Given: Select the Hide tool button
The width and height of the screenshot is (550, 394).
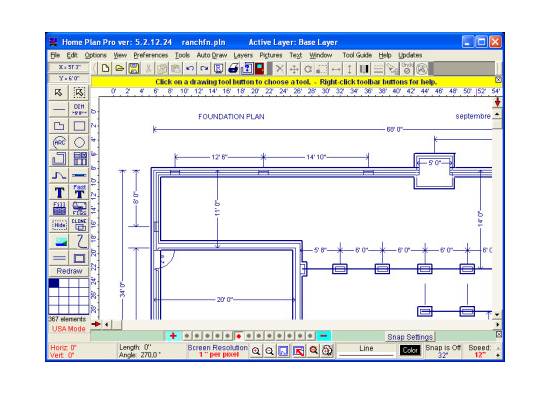Looking at the screenshot, I should 59,225.
